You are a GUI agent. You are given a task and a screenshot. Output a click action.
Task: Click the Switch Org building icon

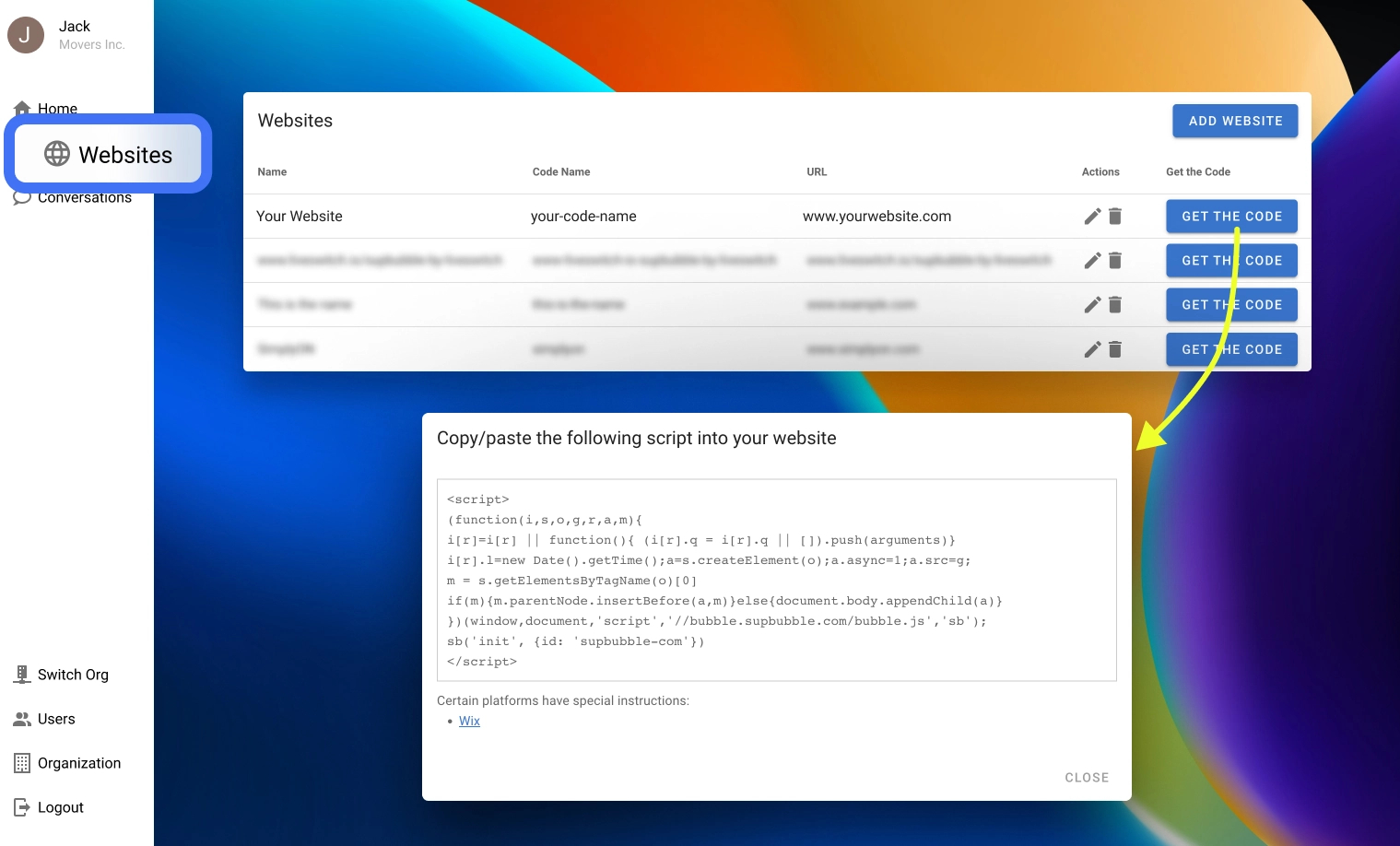point(22,675)
